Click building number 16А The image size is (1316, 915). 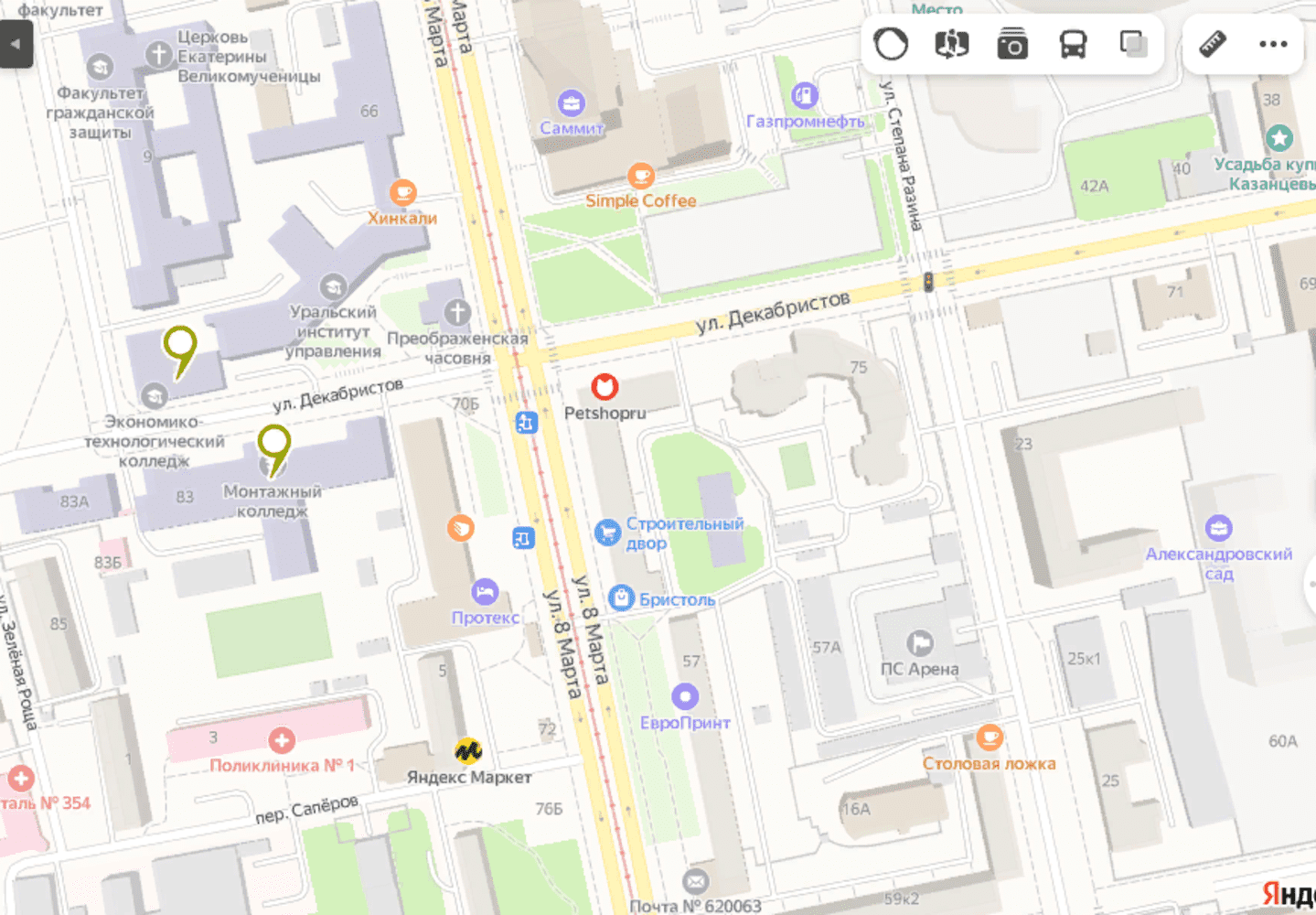coord(857,809)
